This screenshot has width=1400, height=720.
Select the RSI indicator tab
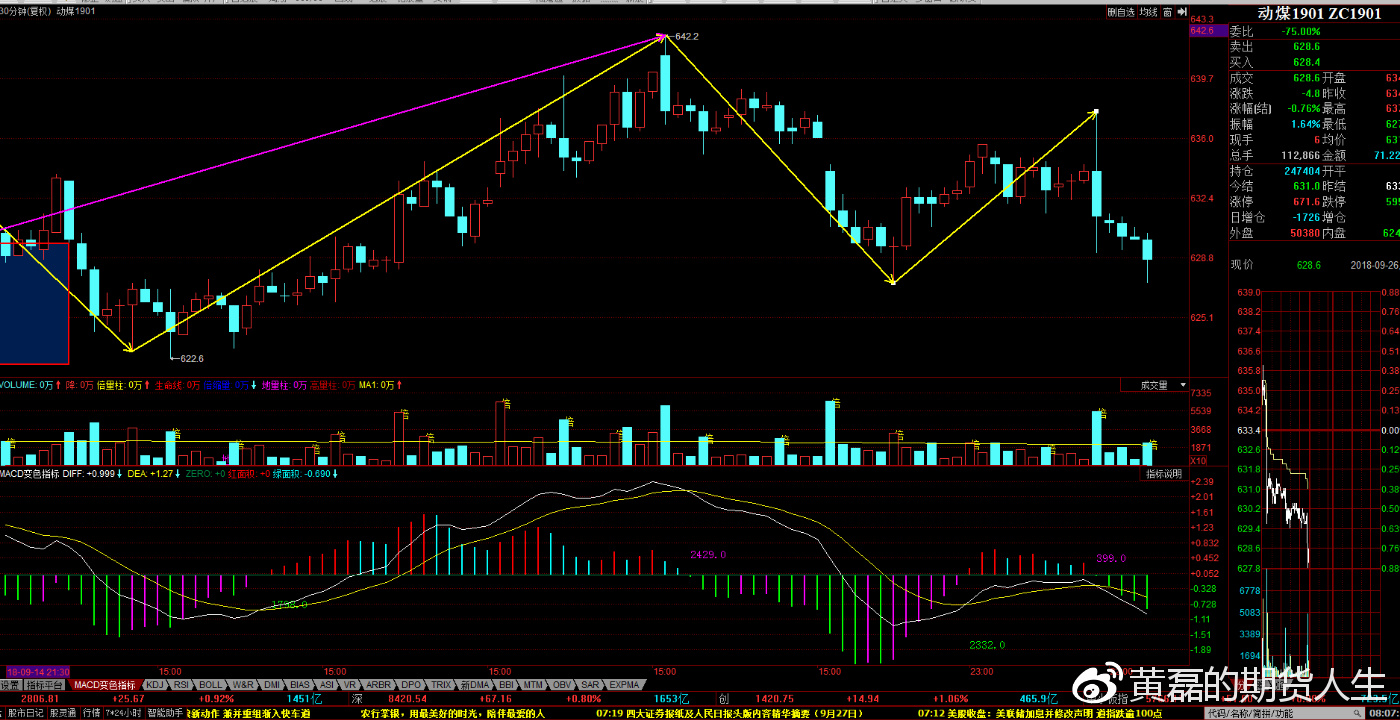pyautogui.click(x=181, y=685)
